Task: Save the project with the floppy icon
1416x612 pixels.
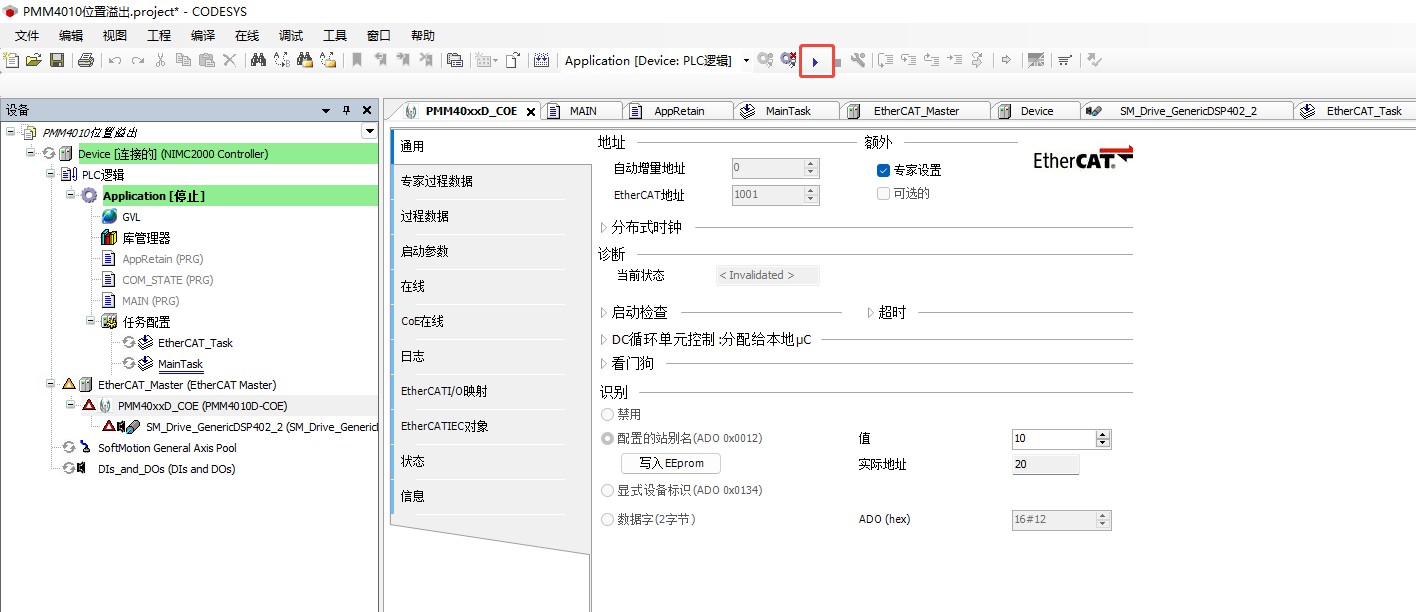Action: point(57,61)
